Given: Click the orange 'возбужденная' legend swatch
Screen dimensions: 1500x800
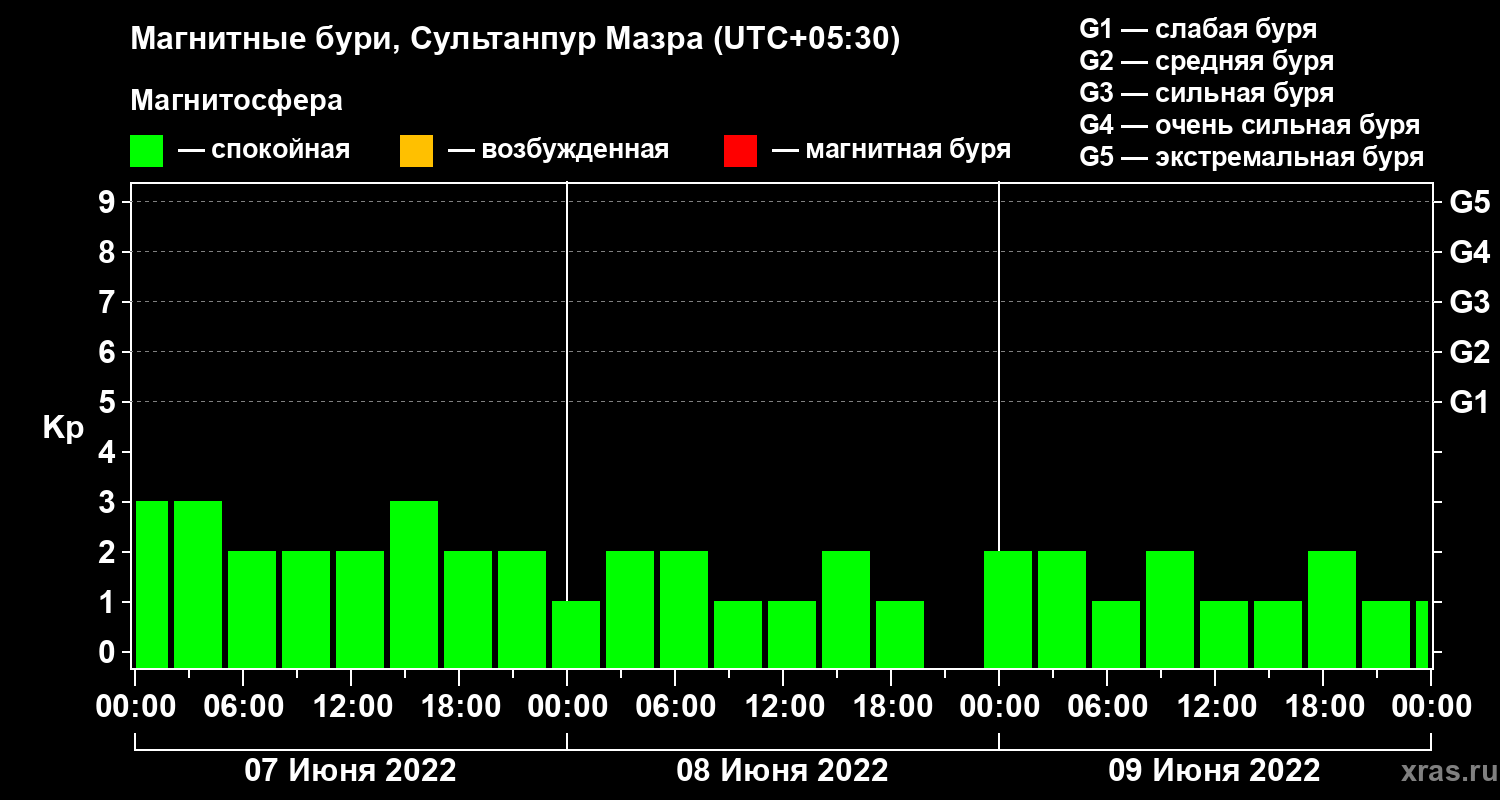Looking at the screenshot, I should 416,151.
